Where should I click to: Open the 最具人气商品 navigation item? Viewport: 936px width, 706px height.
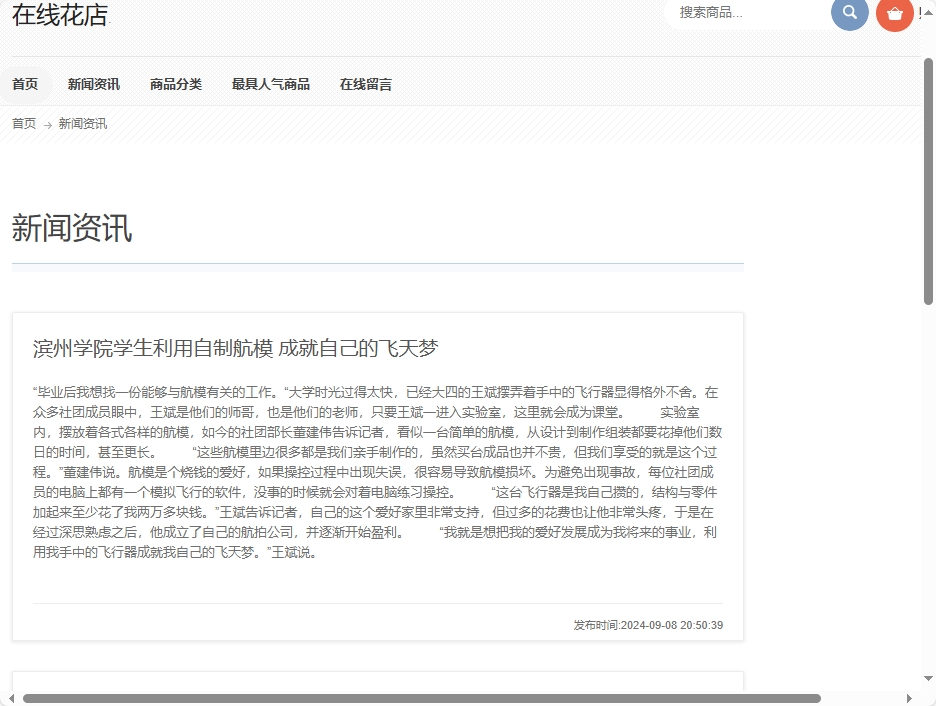270,84
